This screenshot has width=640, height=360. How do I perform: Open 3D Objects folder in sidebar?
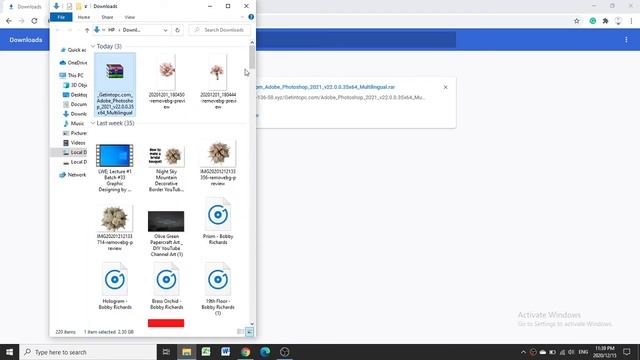75,85
